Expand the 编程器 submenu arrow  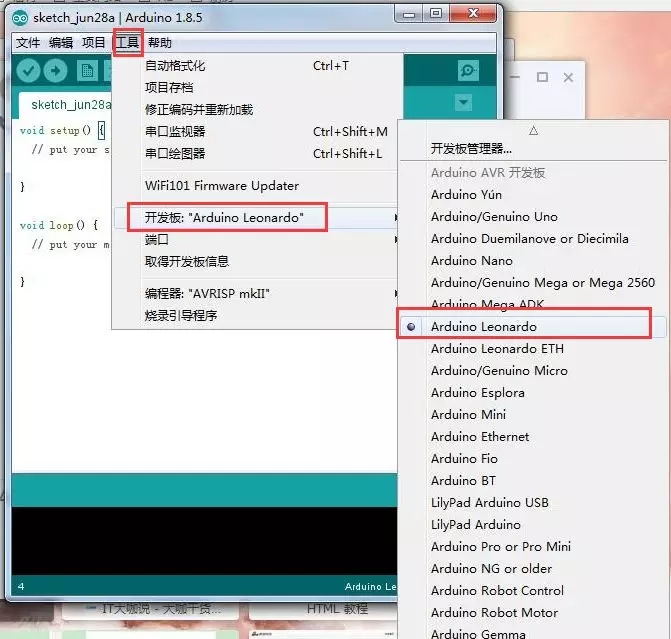point(396,294)
